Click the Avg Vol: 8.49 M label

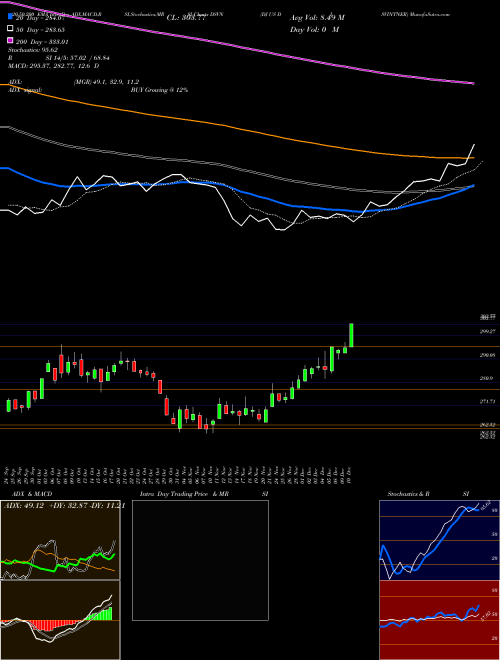click(317, 18)
